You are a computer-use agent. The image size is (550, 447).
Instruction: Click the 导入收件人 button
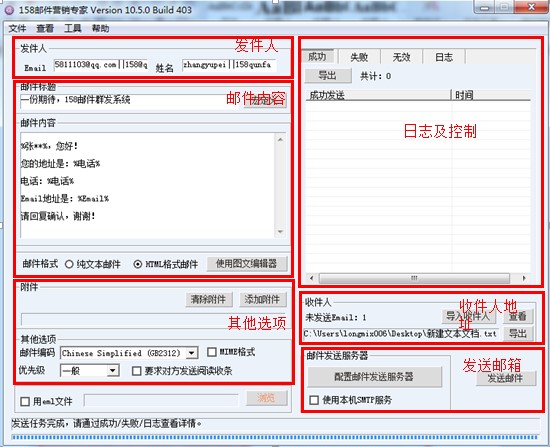pyautogui.click(x=469, y=316)
